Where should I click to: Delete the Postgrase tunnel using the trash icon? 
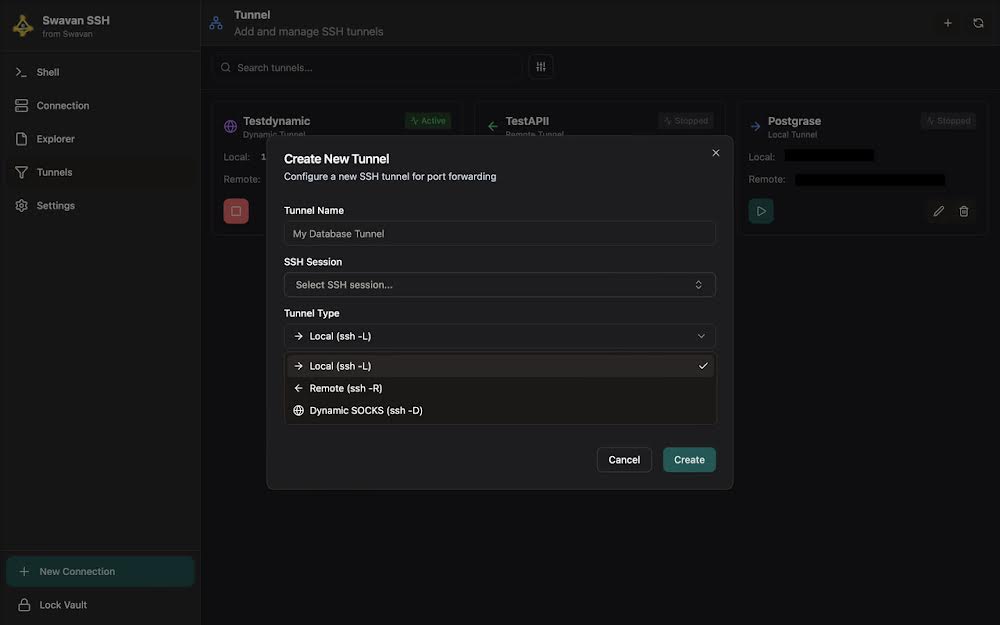[x=962, y=209]
